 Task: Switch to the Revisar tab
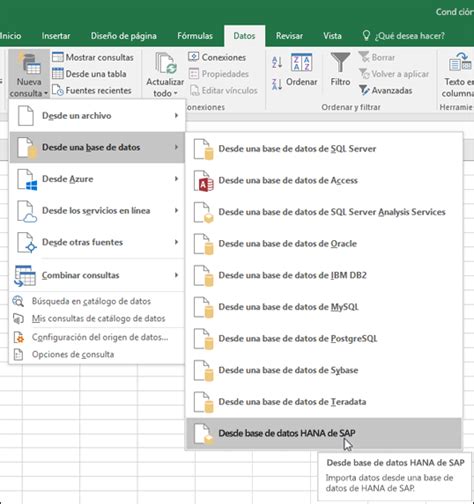coord(289,36)
